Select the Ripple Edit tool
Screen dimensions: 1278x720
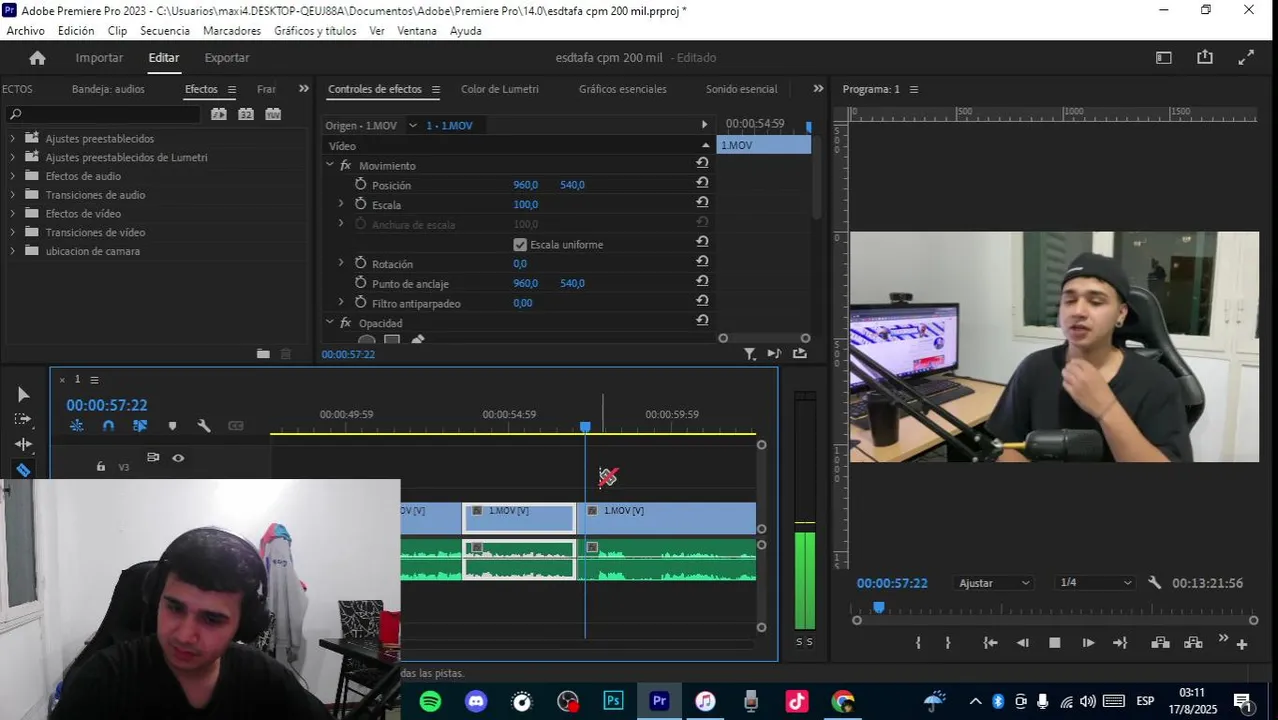click(23, 444)
